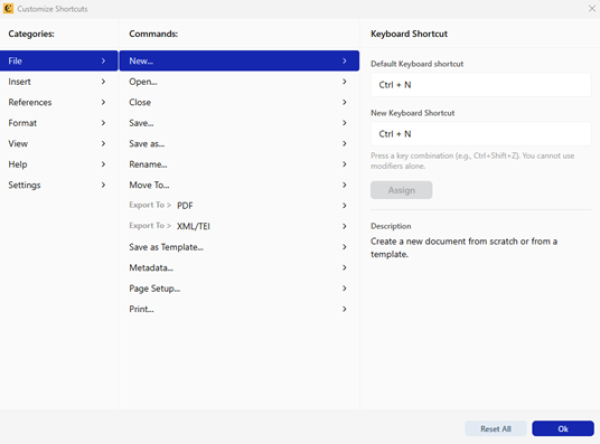The height and width of the screenshot is (444, 600).
Task: Confirm with the Ok button
Action: click(x=562, y=428)
